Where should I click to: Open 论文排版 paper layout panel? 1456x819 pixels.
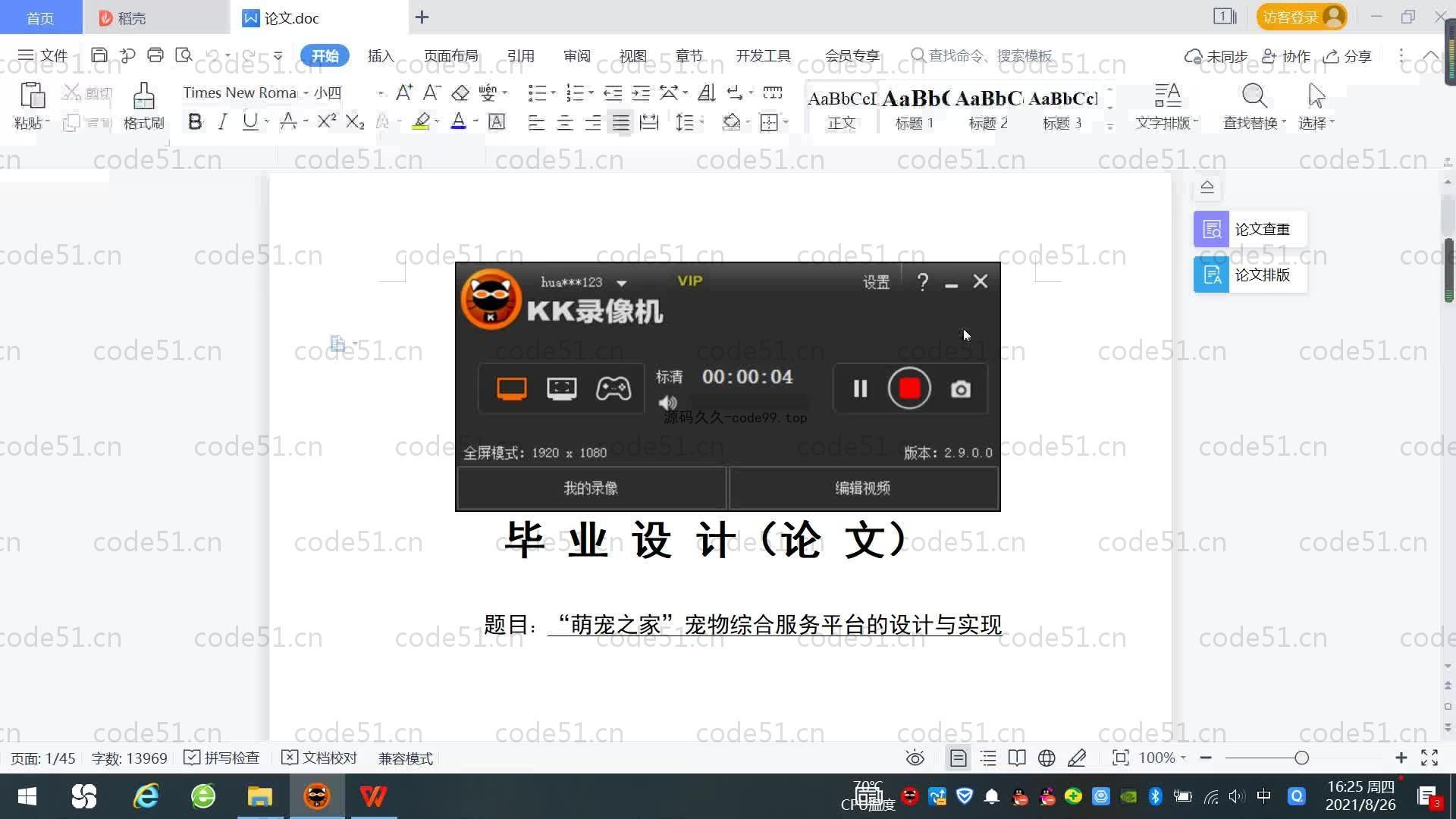(1250, 275)
